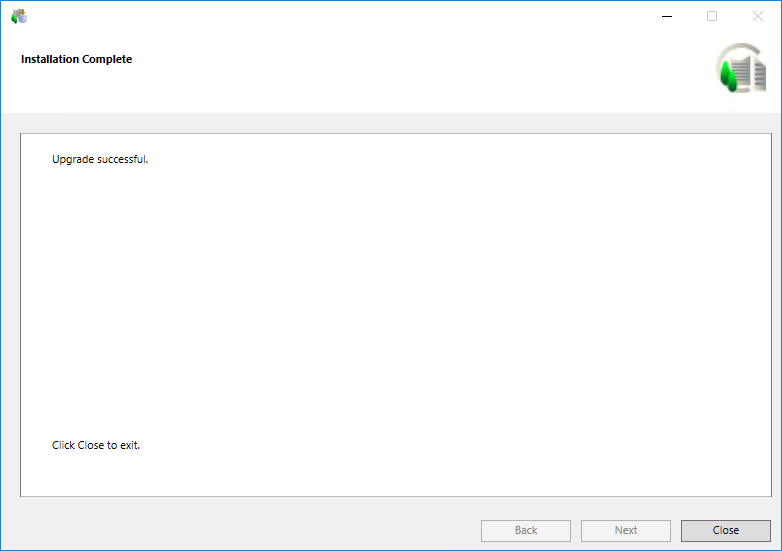Minimize the installer window
Screen dimensions: 782x551
[x=667, y=16]
